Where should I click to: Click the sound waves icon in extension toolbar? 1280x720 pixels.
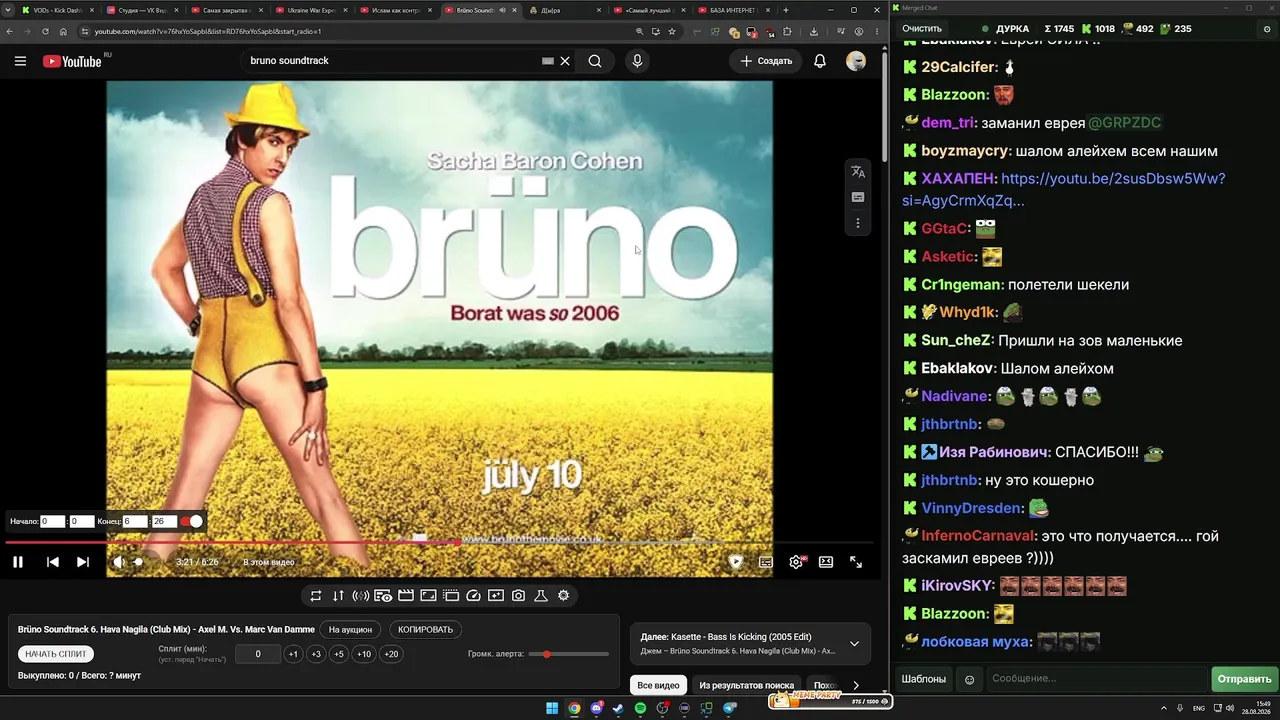click(361, 595)
